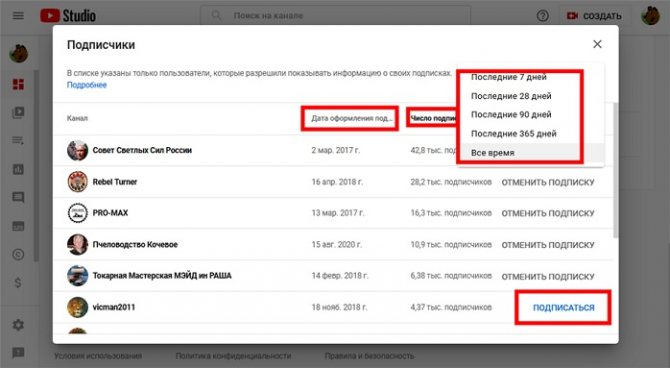Open the Send feedback icon in sidebar
Screen dimensions: 670x368
click(x=18, y=353)
